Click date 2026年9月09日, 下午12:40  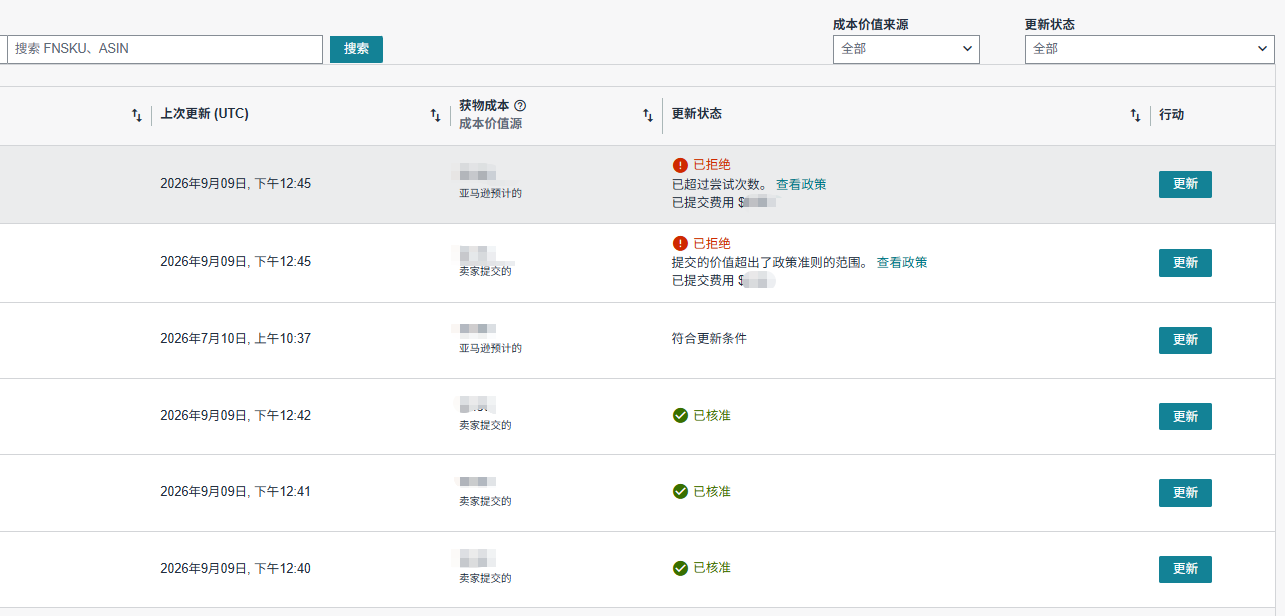[235, 568]
